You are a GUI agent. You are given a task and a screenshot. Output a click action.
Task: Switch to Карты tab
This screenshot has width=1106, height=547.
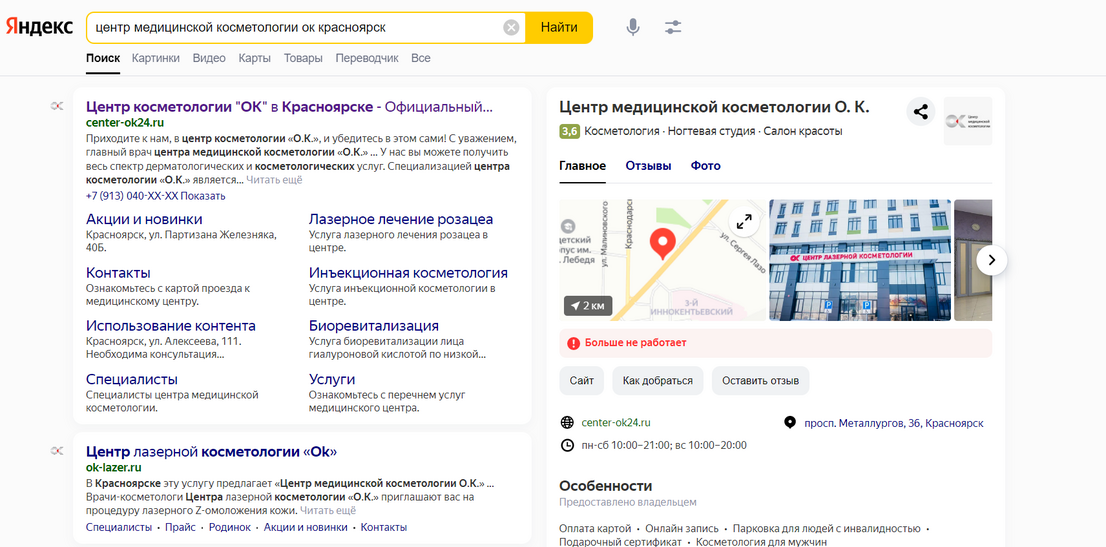click(x=255, y=58)
